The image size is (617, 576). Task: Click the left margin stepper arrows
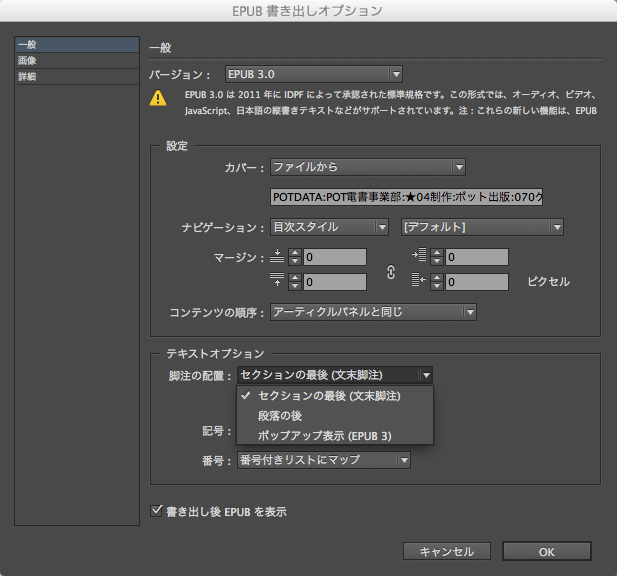pos(437,257)
